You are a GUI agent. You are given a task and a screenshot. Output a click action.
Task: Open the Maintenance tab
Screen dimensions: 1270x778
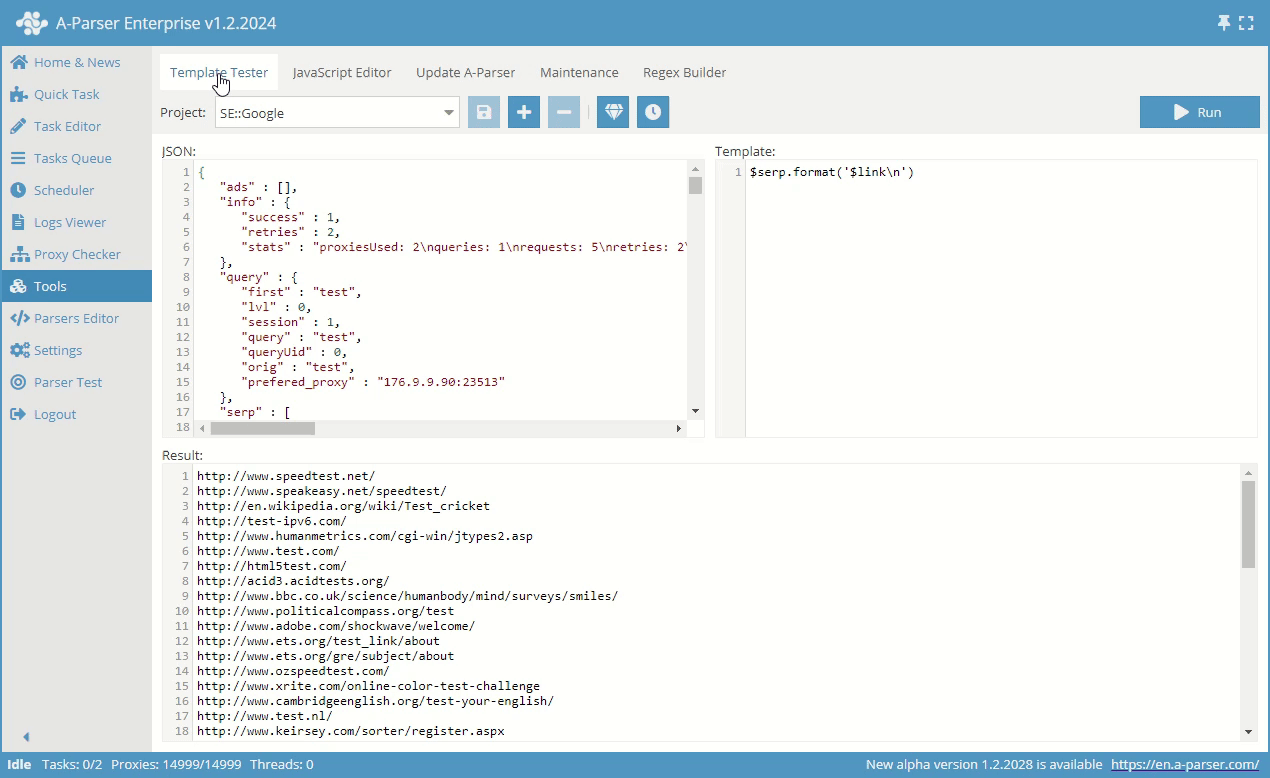pos(579,72)
